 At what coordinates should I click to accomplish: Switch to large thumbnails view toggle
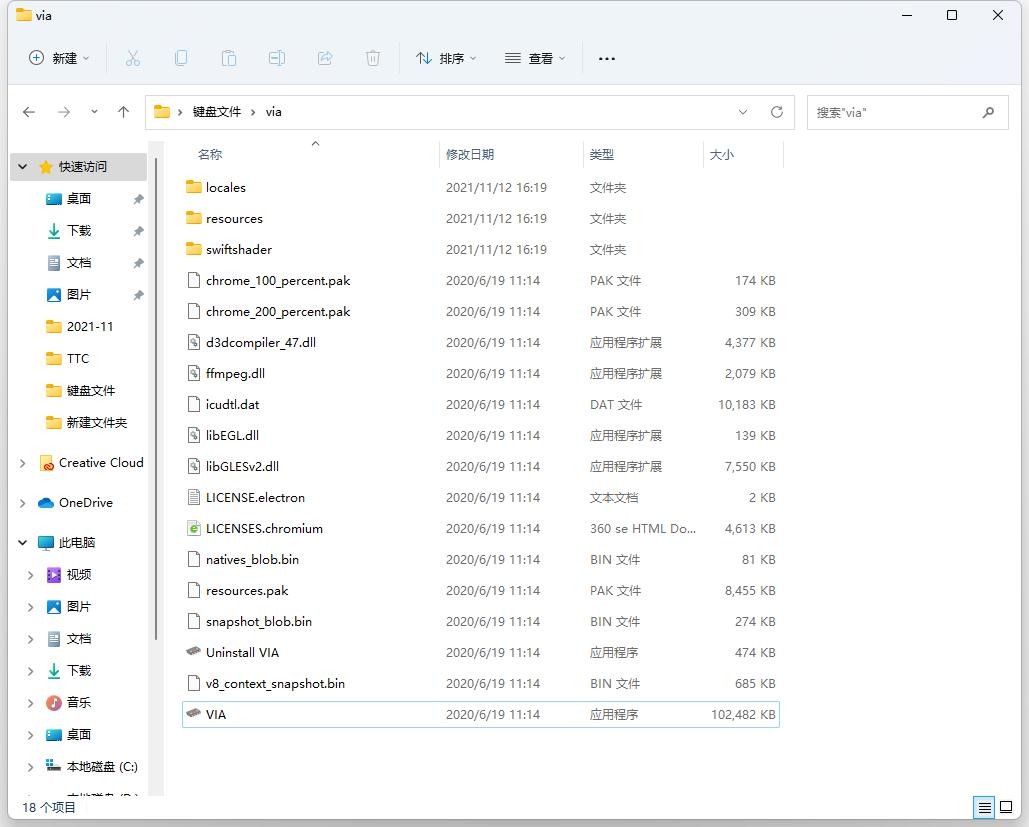(x=1007, y=807)
